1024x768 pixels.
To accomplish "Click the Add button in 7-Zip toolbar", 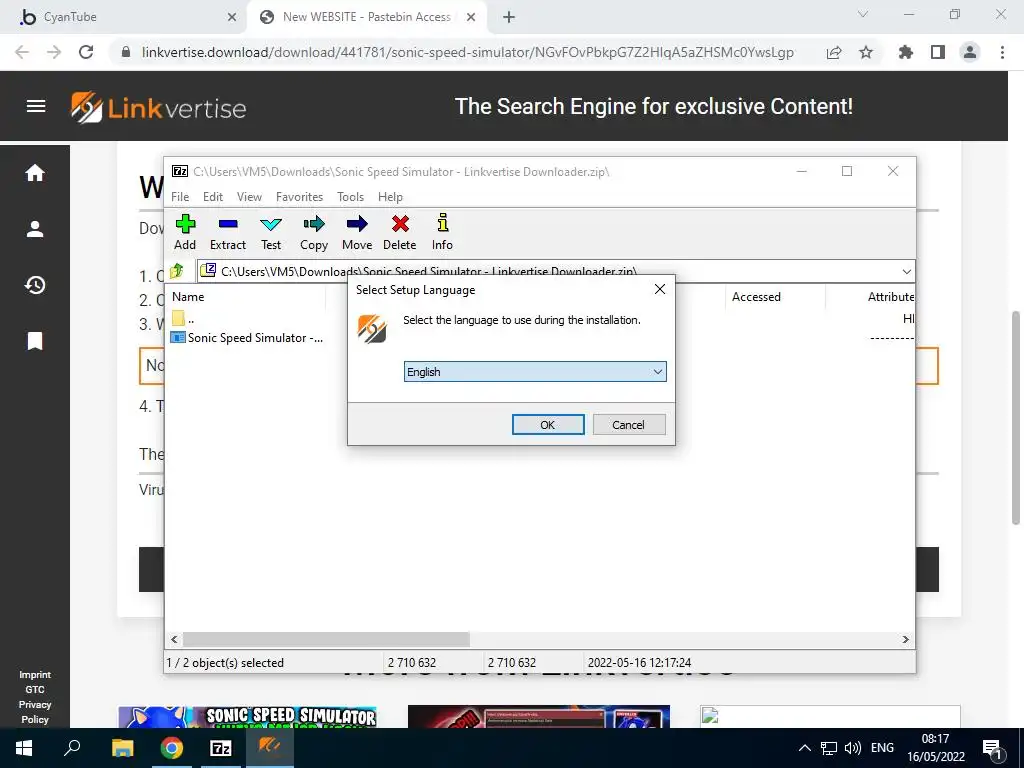I will point(185,232).
